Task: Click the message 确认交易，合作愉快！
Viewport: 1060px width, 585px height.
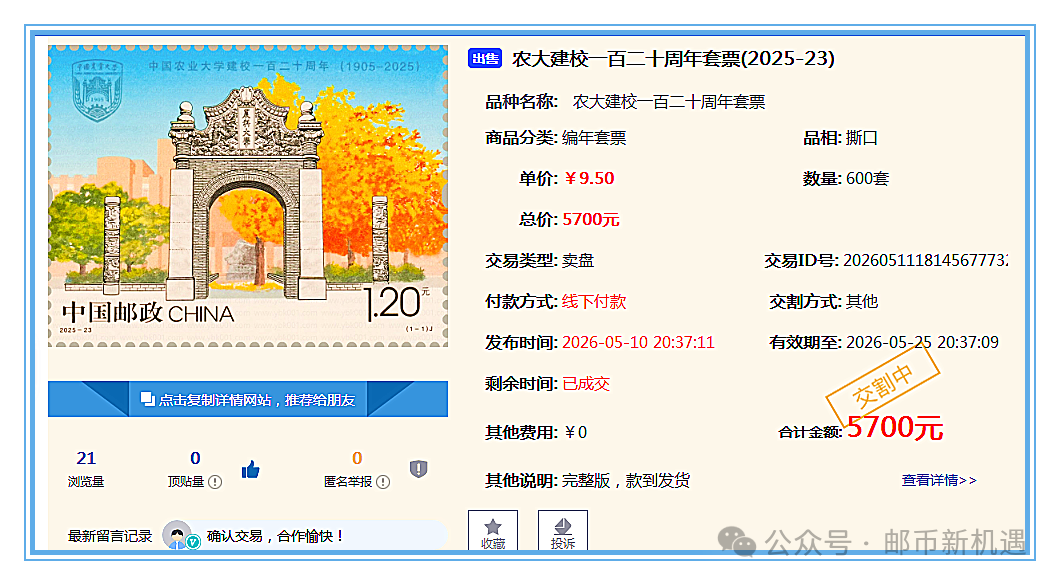Action: tap(275, 536)
